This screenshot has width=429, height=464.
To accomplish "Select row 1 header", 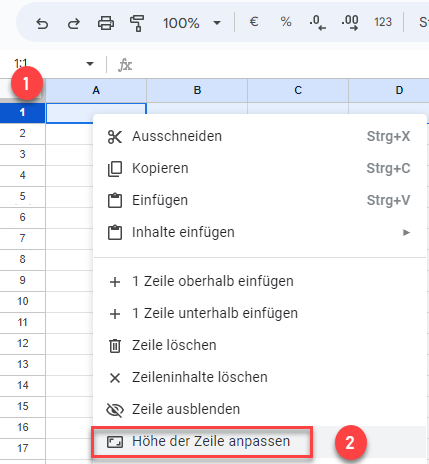I will tap(22, 113).
